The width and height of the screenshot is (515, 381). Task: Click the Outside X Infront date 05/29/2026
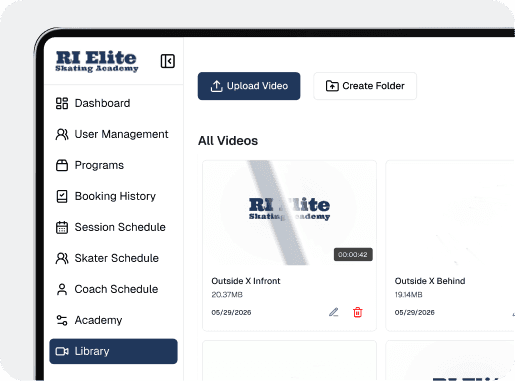[231, 312]
